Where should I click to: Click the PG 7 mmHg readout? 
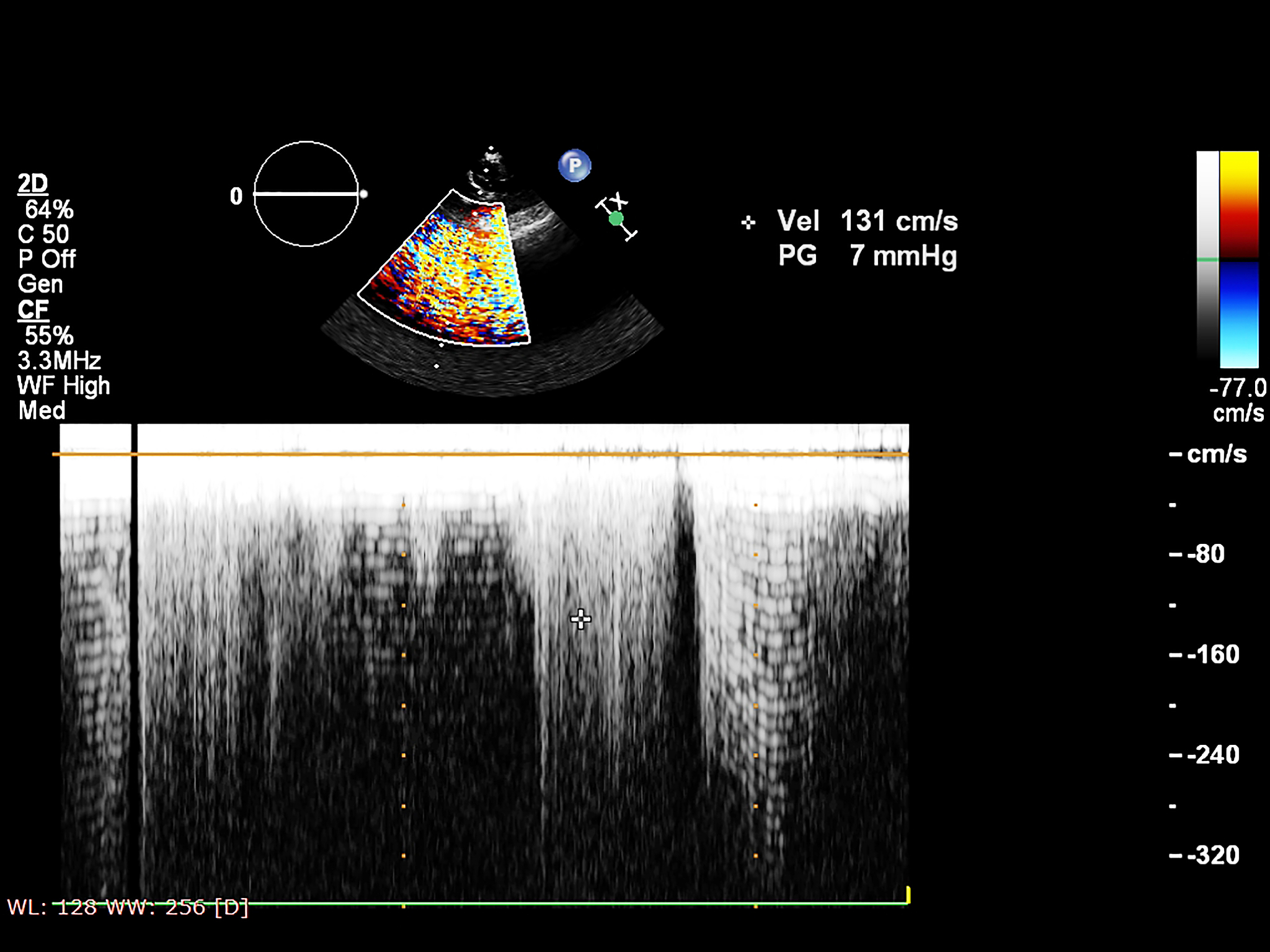click(x=867, y=256)
